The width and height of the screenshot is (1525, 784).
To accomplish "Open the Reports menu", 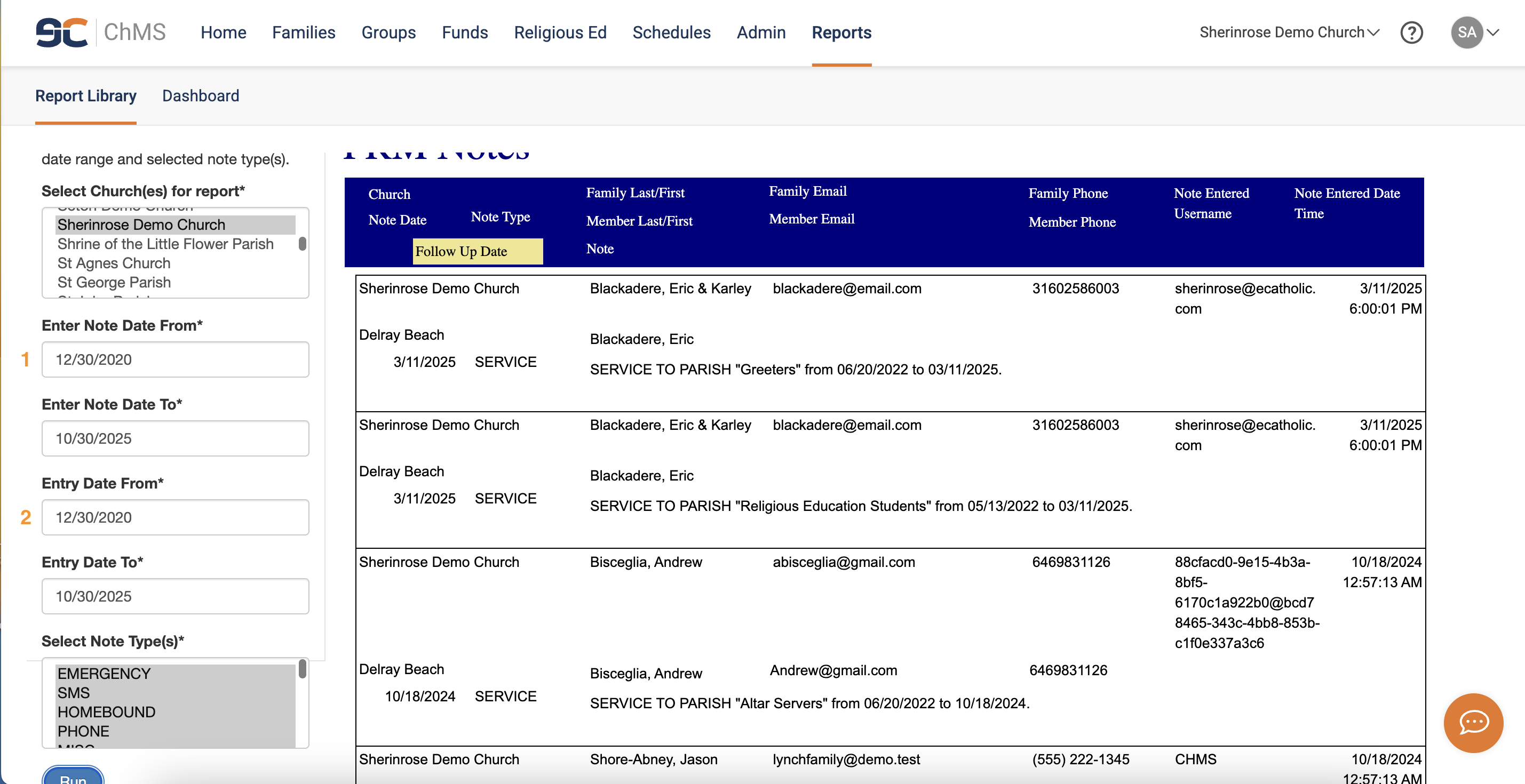I will pyautogui.click(x=840, y=33).
